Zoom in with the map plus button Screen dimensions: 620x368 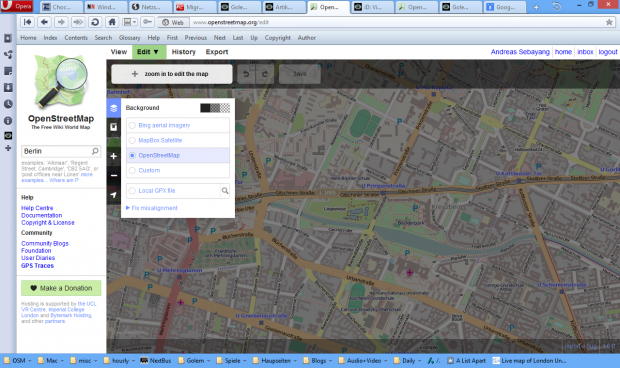point(113,156)
